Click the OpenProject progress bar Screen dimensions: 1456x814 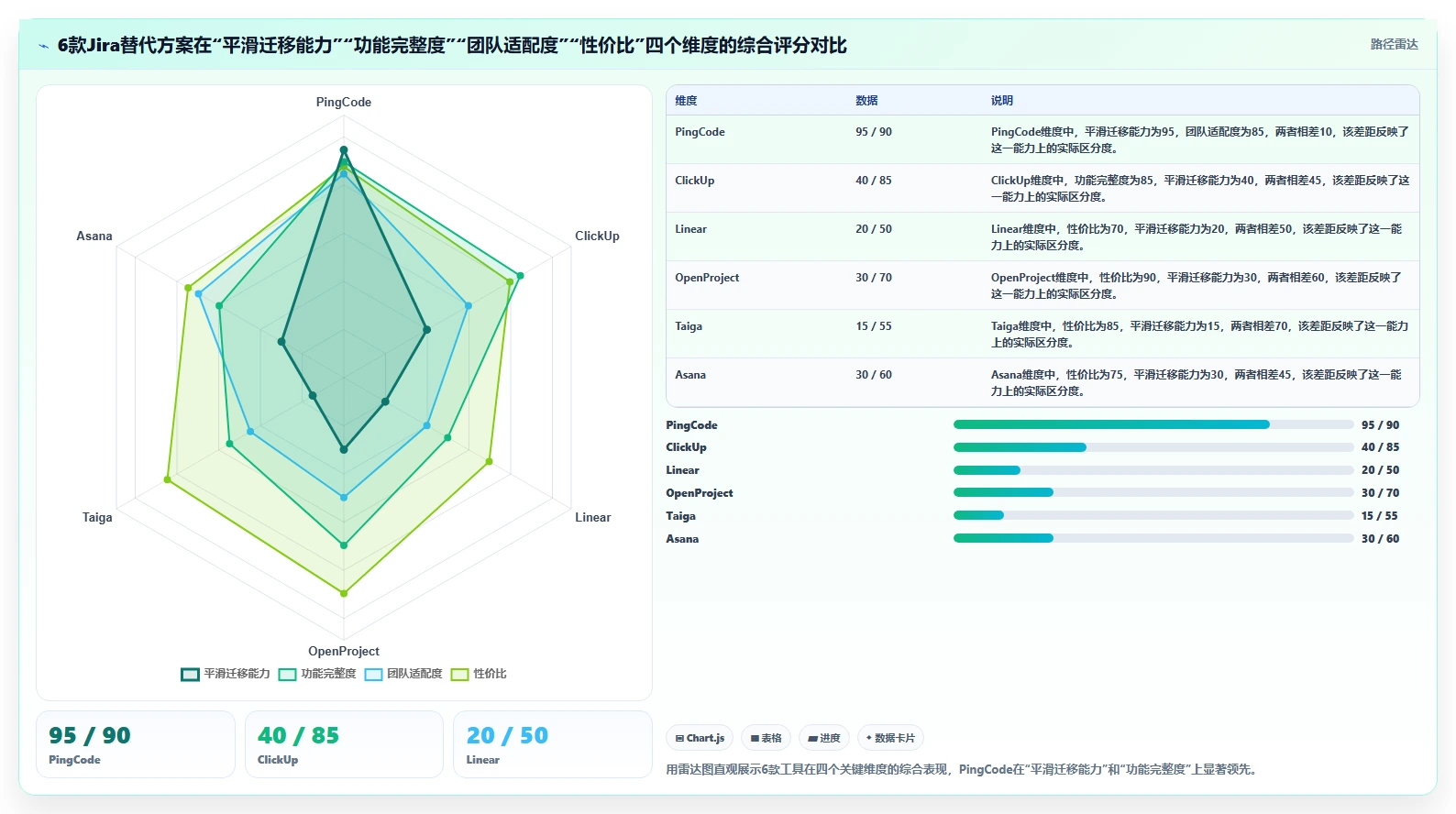(x=1153, y=492)
